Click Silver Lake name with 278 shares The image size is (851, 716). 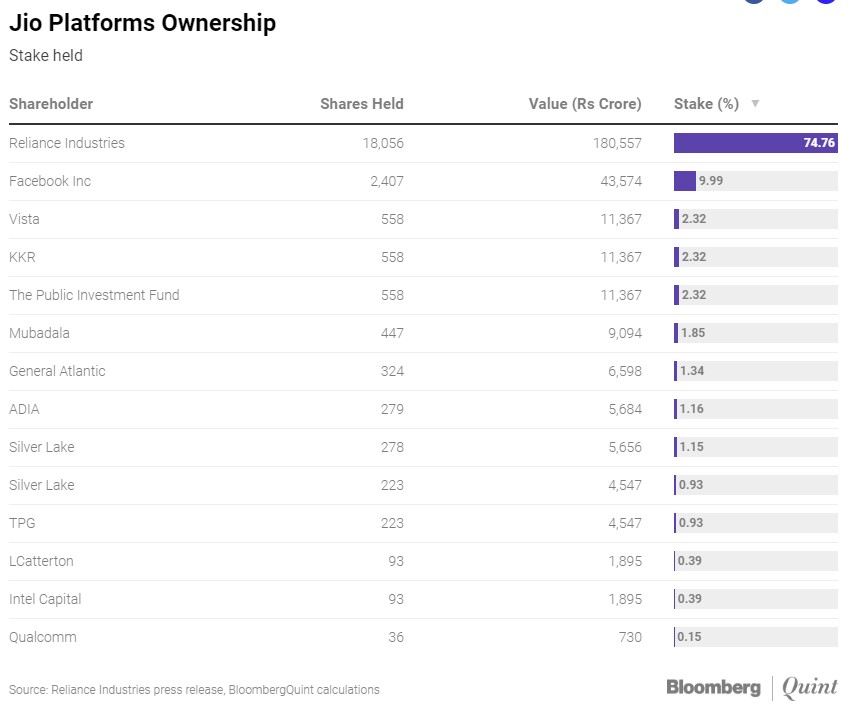tap(42, 447)
